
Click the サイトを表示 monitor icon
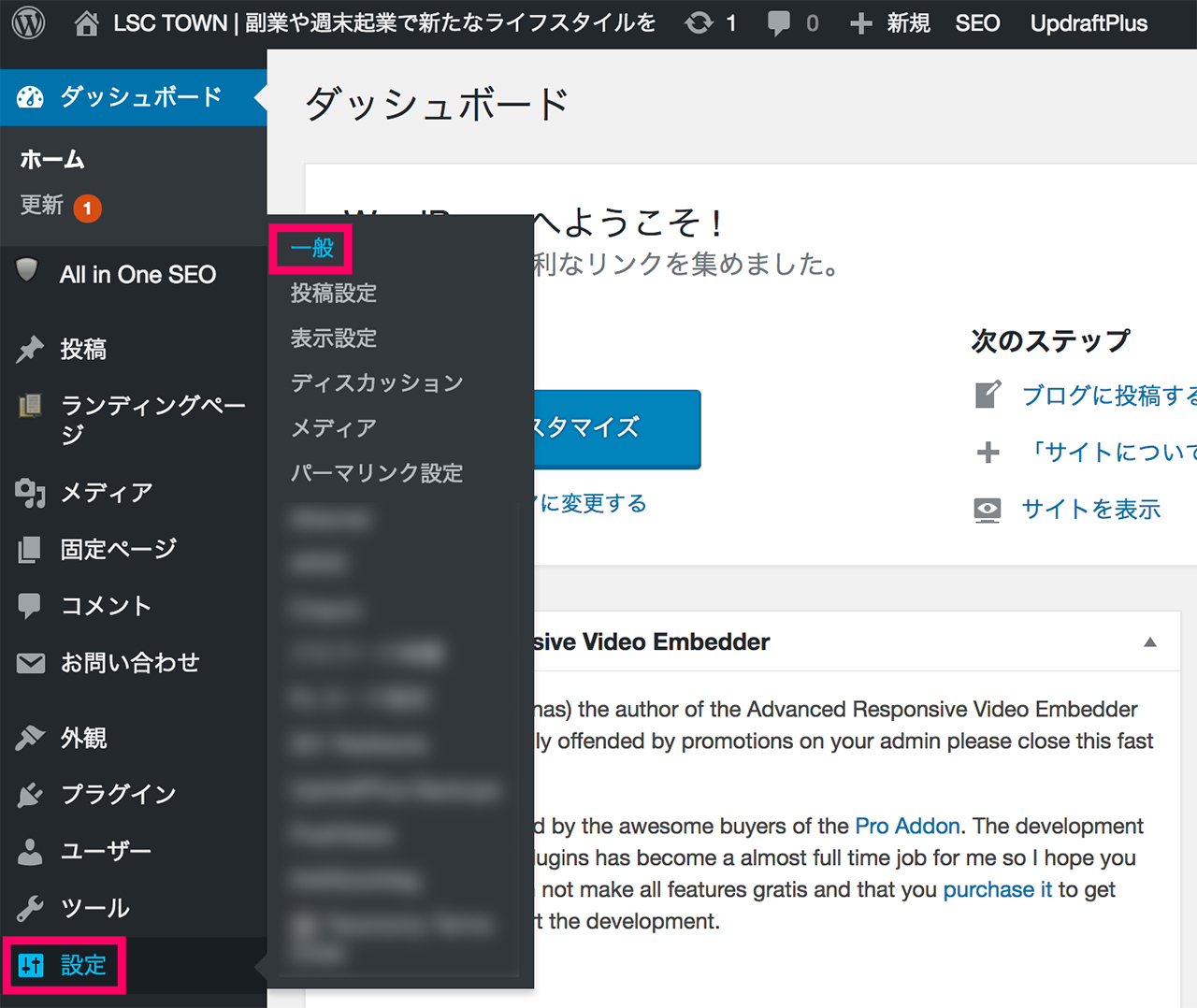(988, 510)
